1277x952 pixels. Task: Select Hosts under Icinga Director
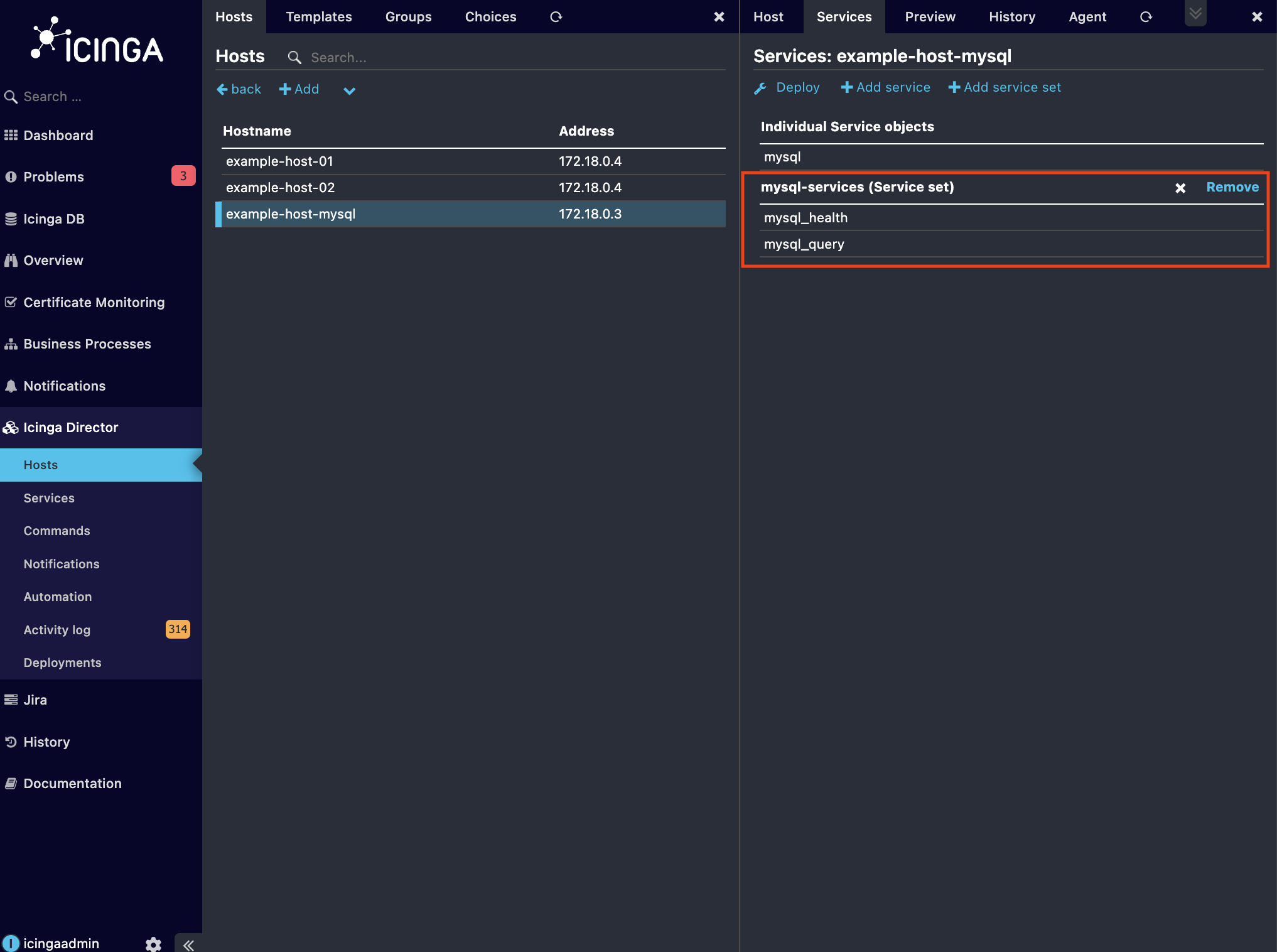click(101, 465)
